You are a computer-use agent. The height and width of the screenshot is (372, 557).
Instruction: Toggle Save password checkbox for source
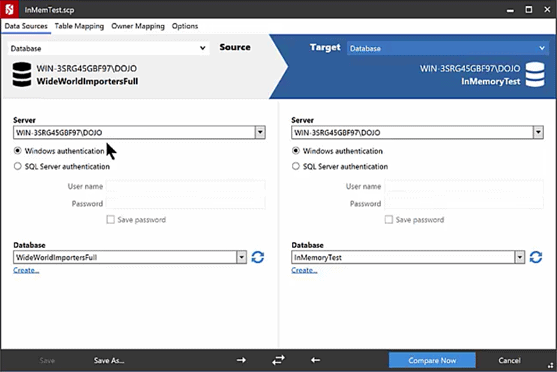[110, 220]
